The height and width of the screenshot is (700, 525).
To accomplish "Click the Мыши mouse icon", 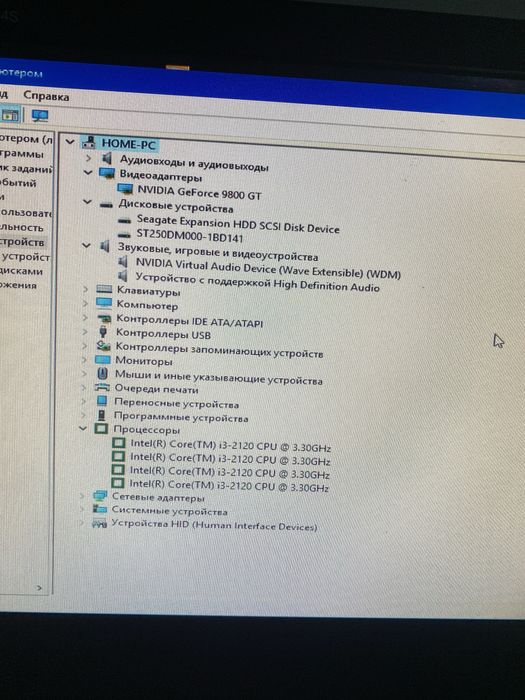I will tap(103, 373).
